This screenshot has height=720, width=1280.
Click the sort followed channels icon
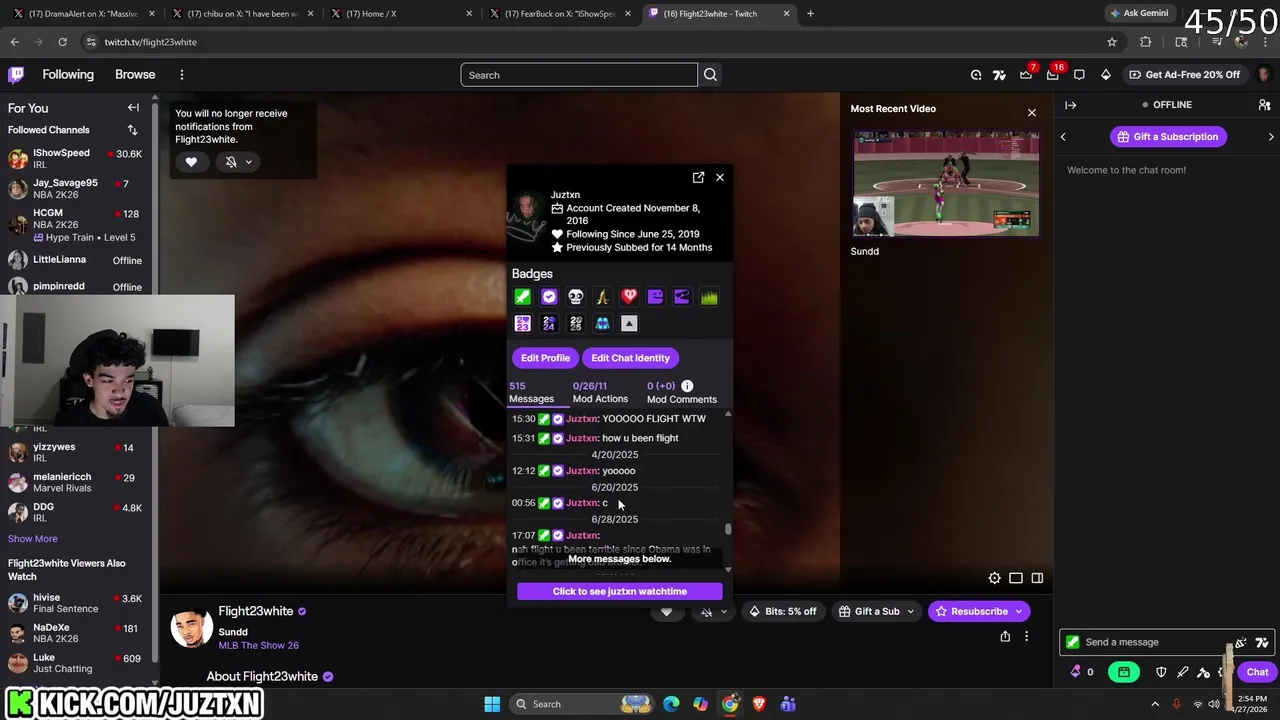[x=132, y=130]
